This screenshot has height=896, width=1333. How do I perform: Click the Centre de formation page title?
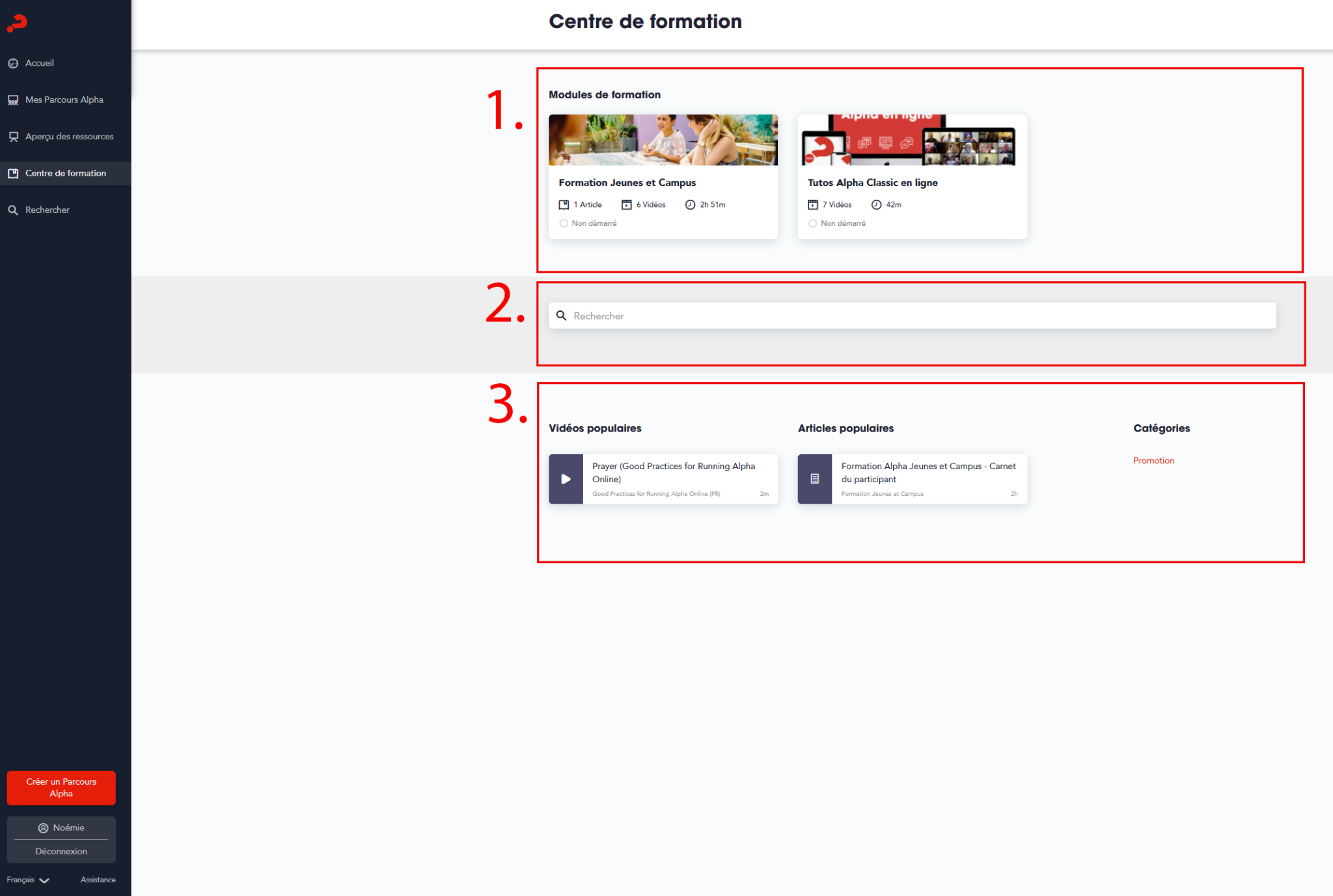coord(645,21)
